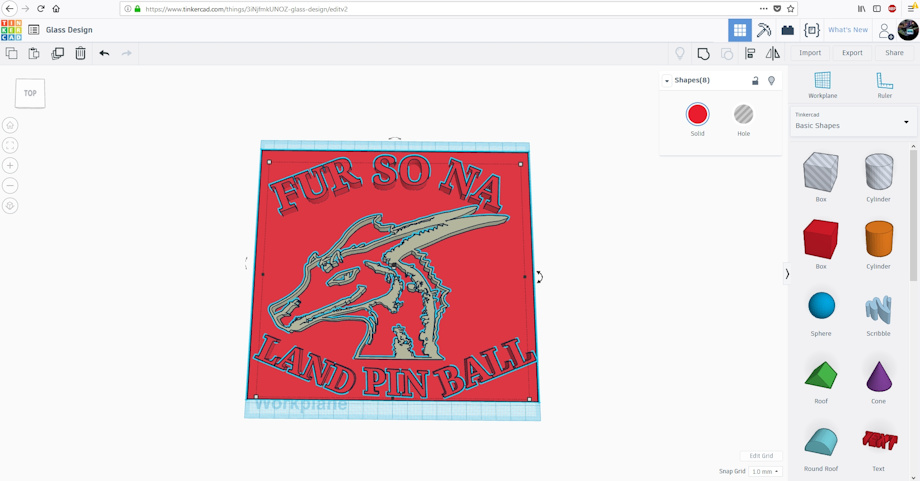The height and width of the screenshot is (481, 920).
Task: Click the TOP view cube face
Action: (30, 93)
